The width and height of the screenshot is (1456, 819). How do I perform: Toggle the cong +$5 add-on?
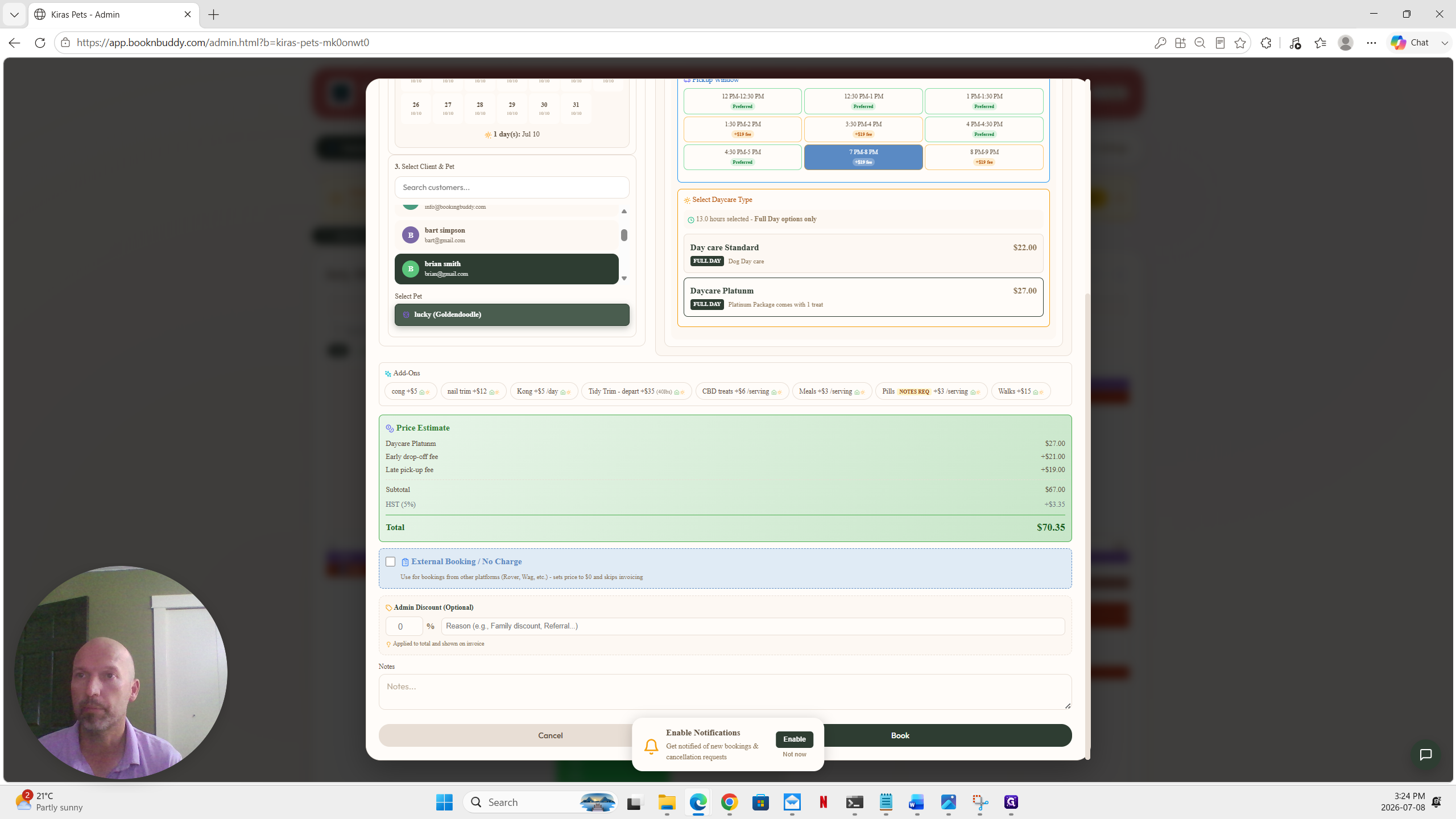pyautogui.click(x=411, y=391)
